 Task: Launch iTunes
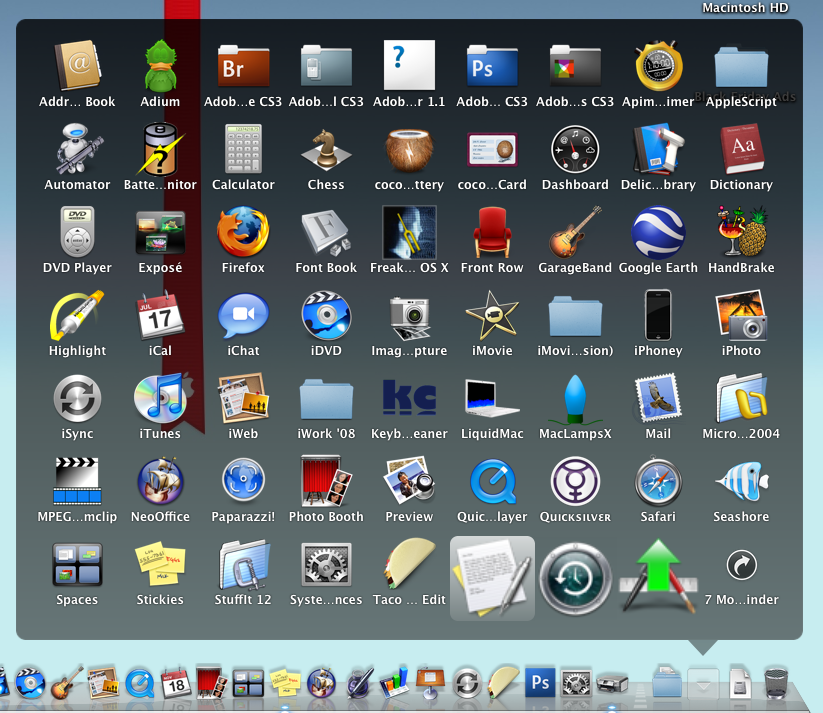[160, 397]
